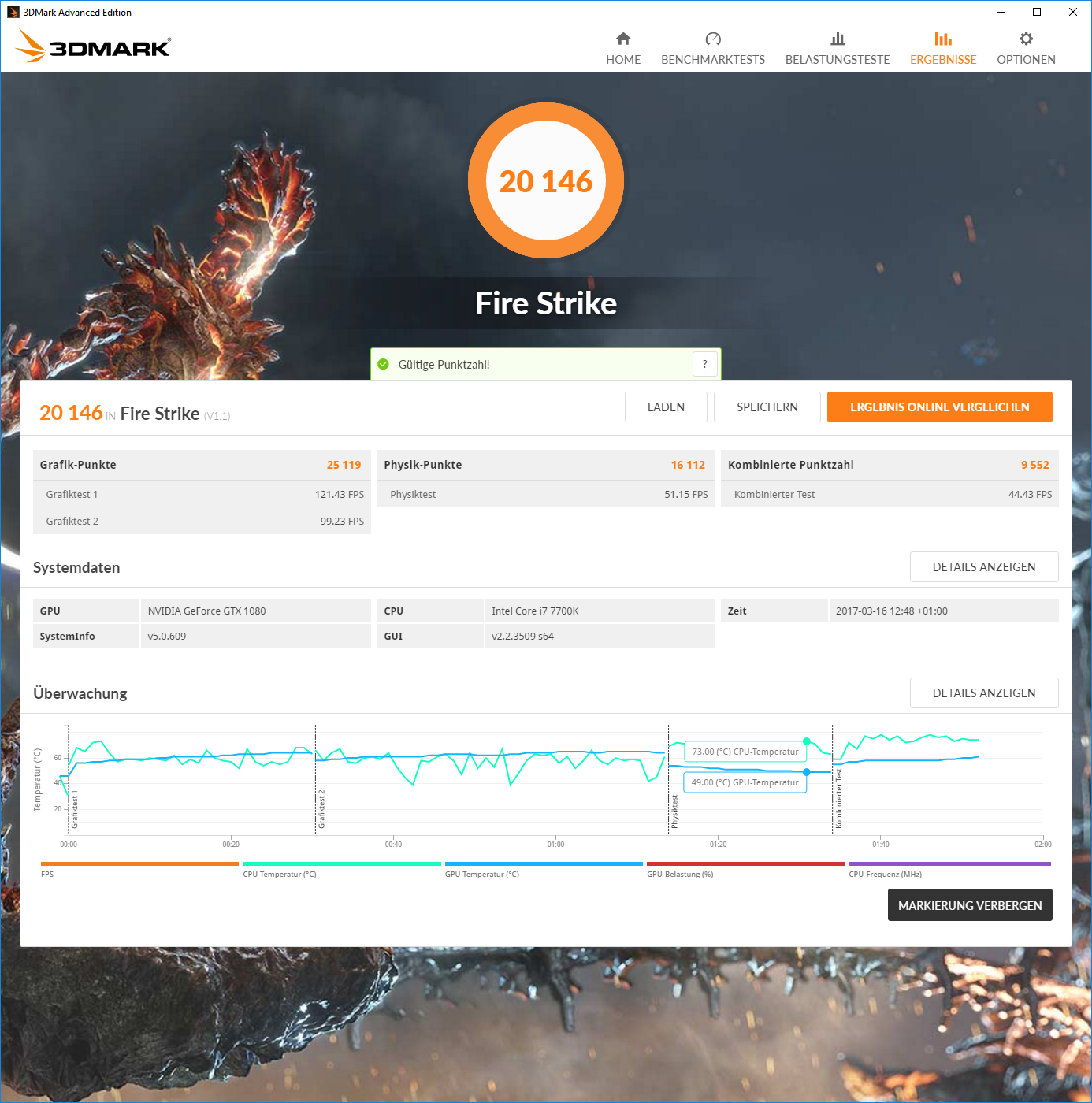1092x1103 pixels.
Task: Click the Benchmarktests gauge icon
Action: [713, 39]
